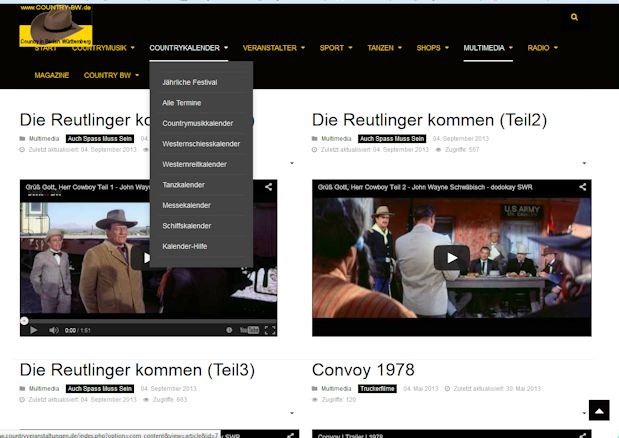Image resolution: width=619 pixels, height=438 pixels.
Task: Enter fullscreen on Teil 1 video
Action: point(270,330)
